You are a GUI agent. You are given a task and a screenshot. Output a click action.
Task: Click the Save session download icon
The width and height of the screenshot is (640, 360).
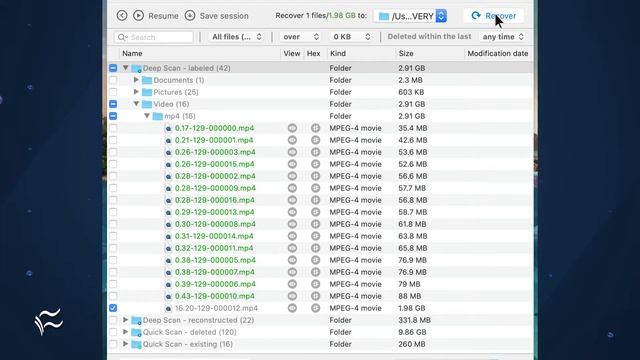pos(190,16)
